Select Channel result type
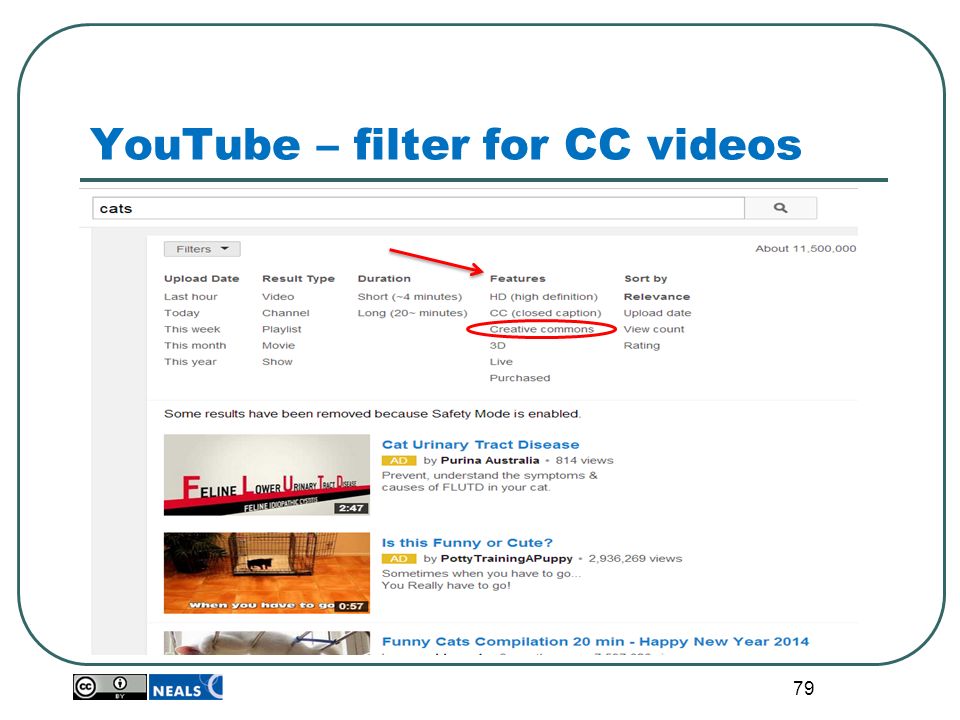Viewport: 960px width, 720px height. click(286, 313)
